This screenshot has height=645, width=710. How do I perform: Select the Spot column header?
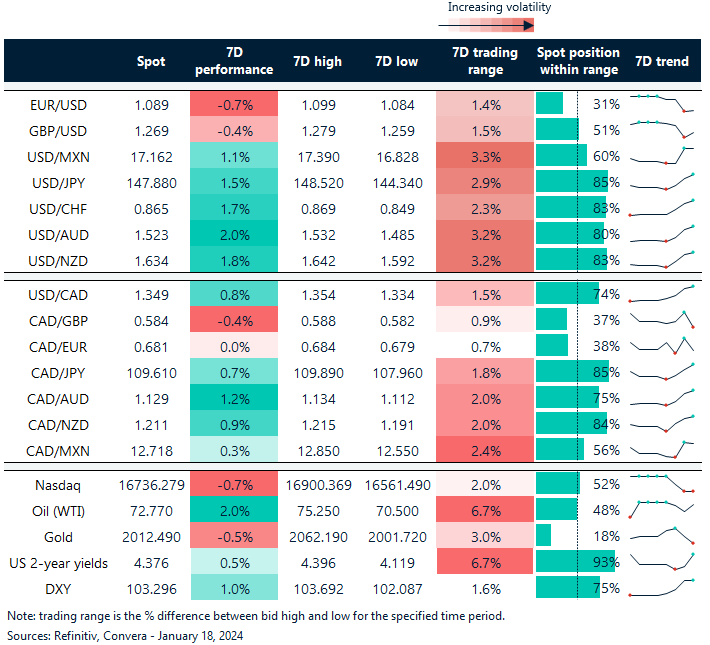click(151, 61)
